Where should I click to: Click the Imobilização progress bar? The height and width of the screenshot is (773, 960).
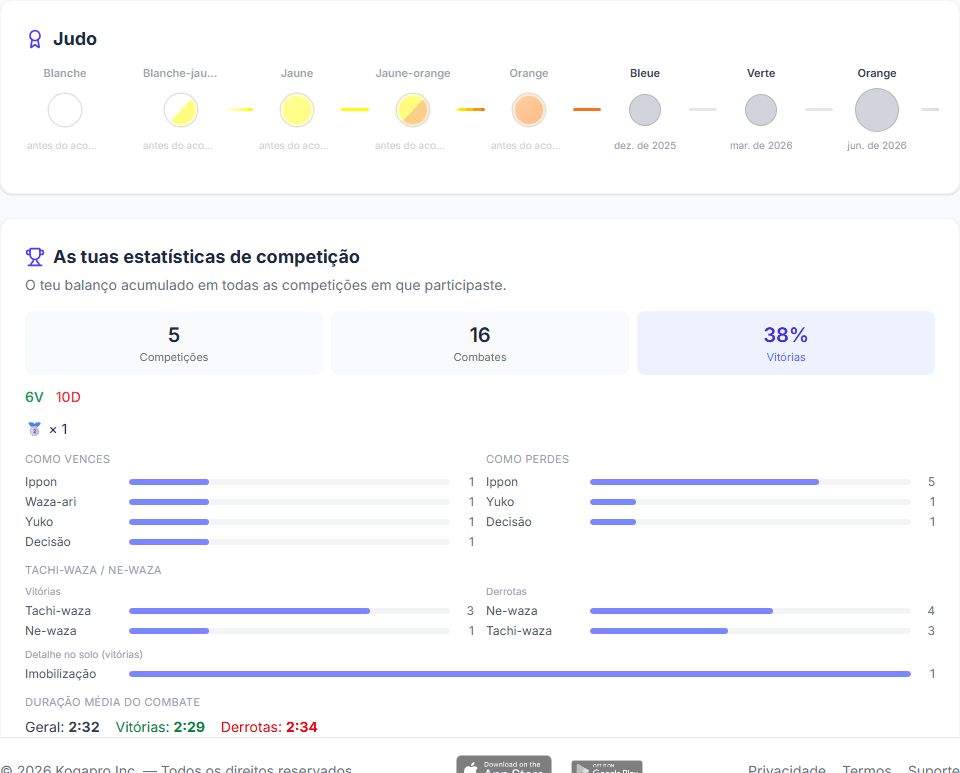point(520,674)
